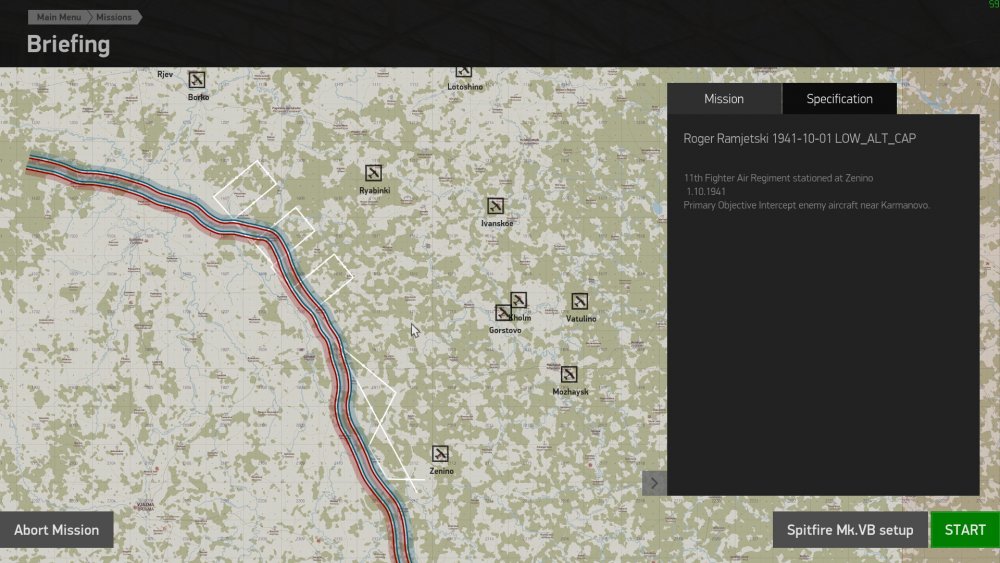Image resolution: width=1000 pixels, height=563 pixels.
Task: Select the Vatulino airfield marker
Action: click(x=579, y=301)
